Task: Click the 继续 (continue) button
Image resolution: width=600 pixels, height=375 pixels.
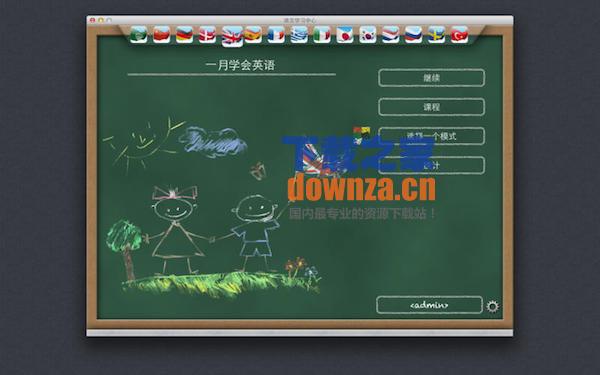Action: click(x=432, y=78)
